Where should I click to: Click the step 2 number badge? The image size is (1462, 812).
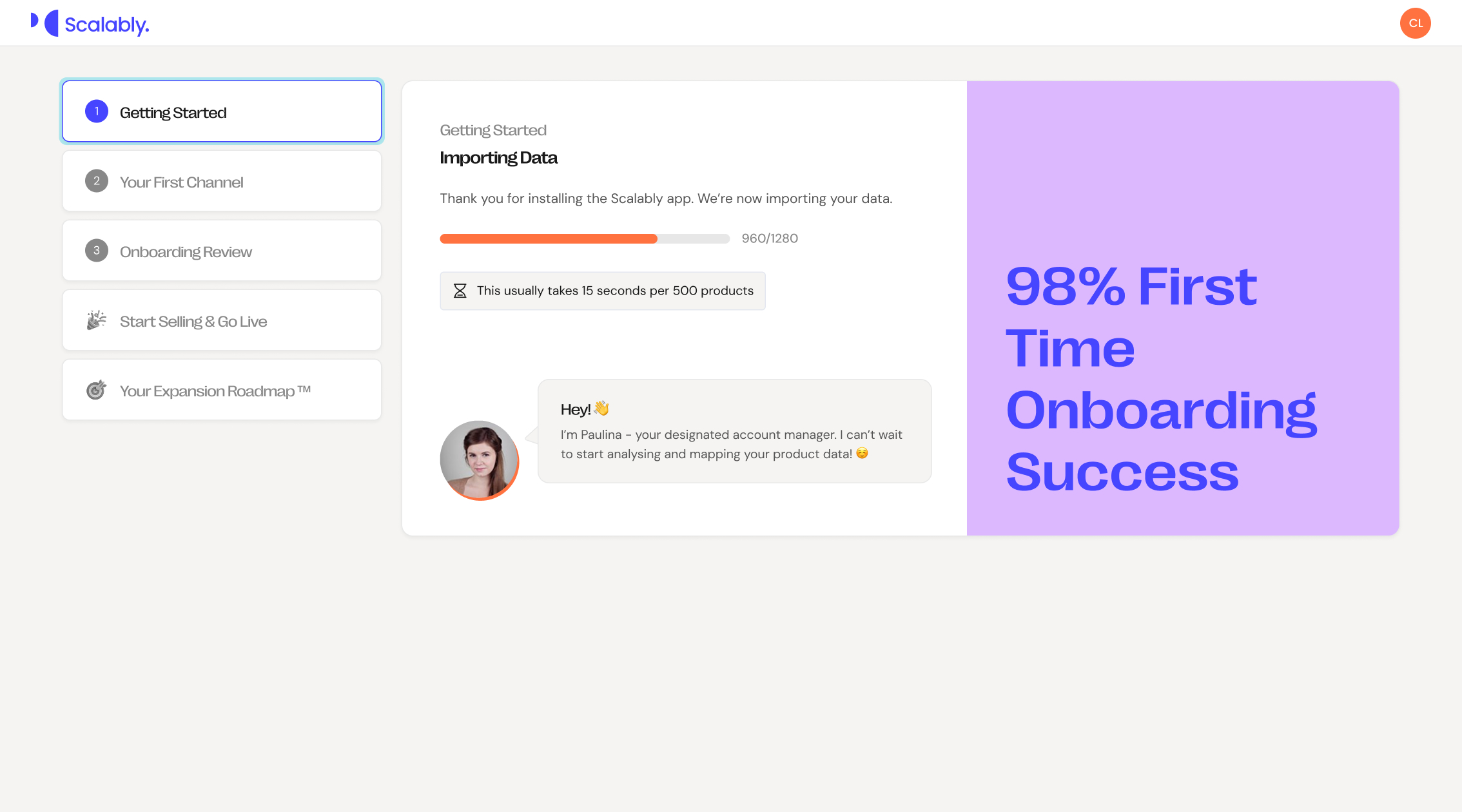pyautogui.click(x=97, y=181)
